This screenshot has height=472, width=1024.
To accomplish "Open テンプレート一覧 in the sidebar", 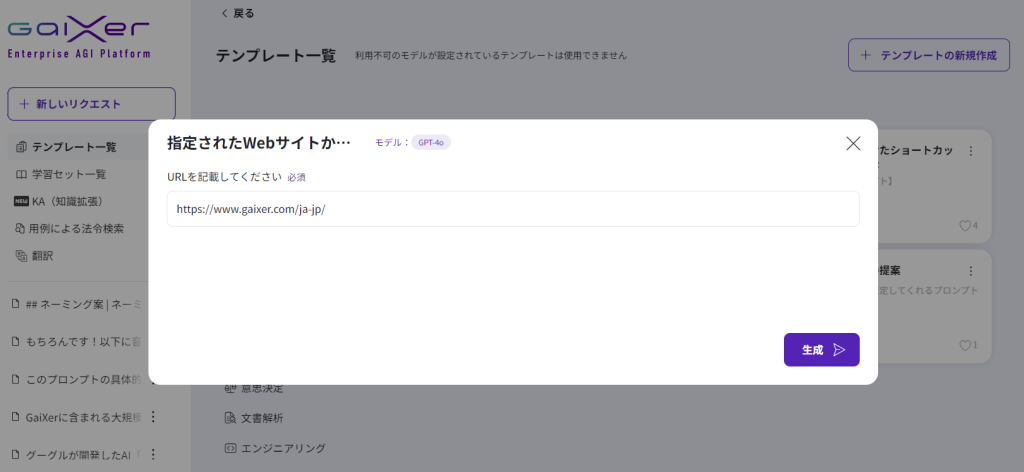I will [x=73, y=147].
